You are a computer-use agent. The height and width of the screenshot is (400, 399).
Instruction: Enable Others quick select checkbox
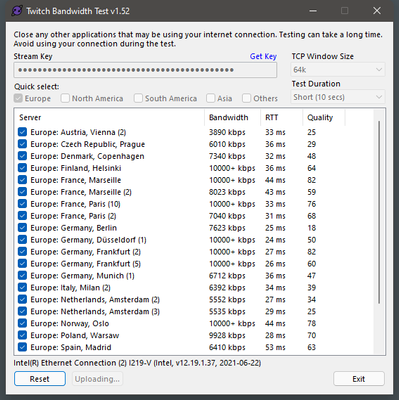247,98
